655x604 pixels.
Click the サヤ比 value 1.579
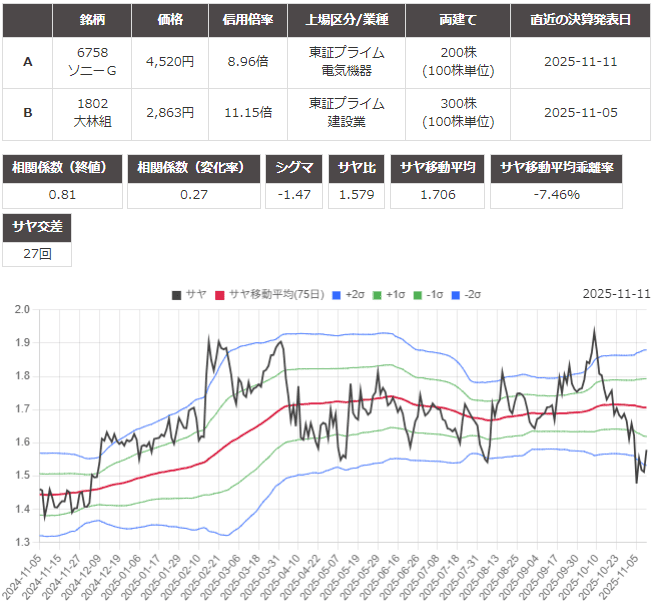click(357, 194)
